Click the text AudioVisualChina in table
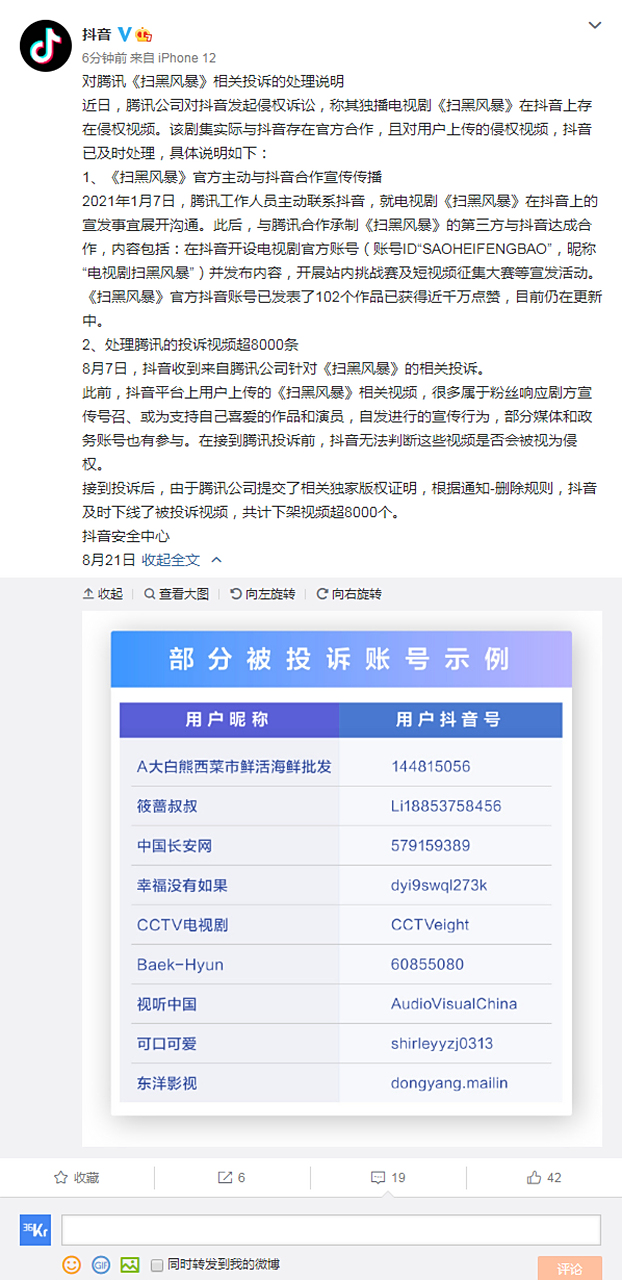The width and height of the screenshot is (622, 1280). 454,1004
